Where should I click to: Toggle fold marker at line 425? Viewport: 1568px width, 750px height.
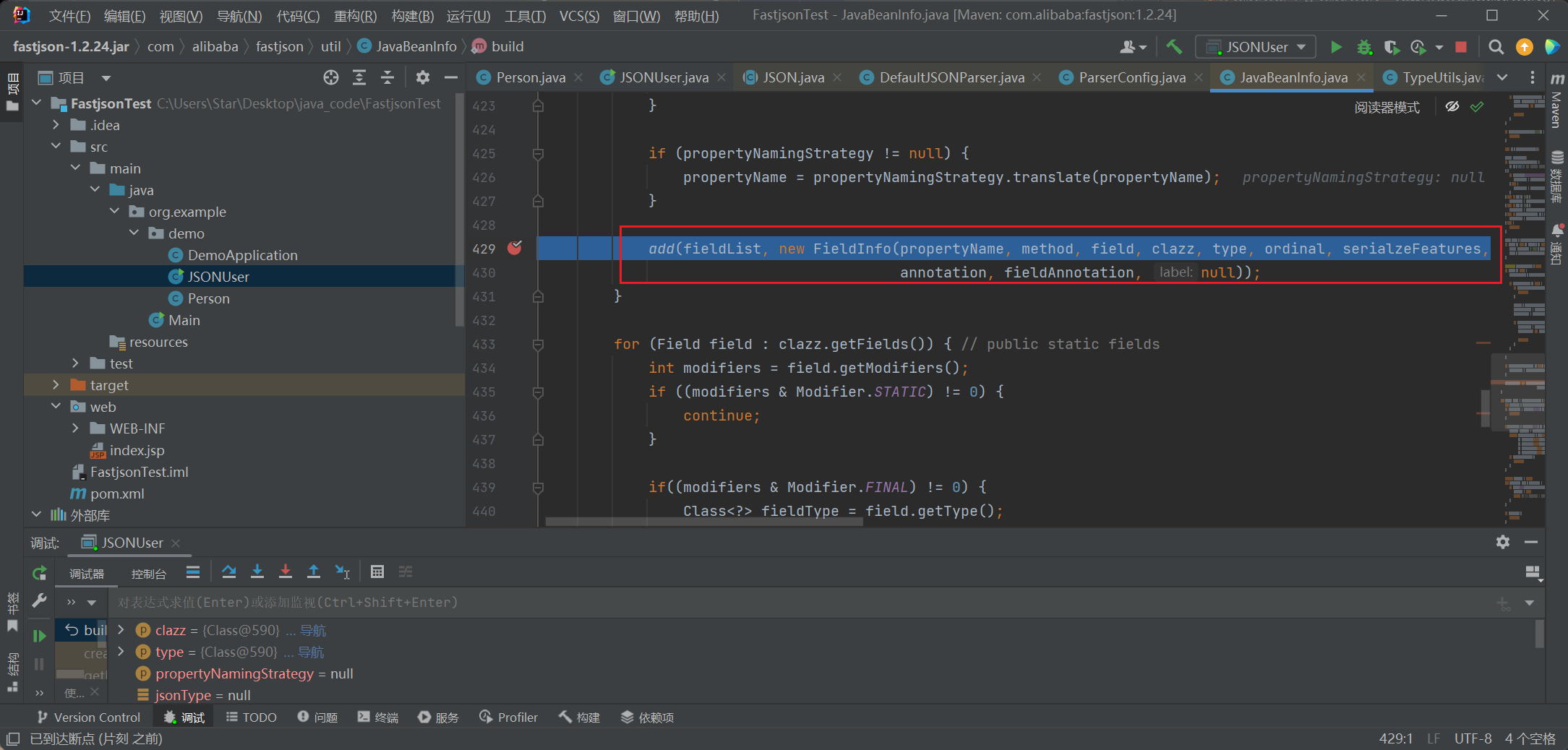click(x=538, y=154)
